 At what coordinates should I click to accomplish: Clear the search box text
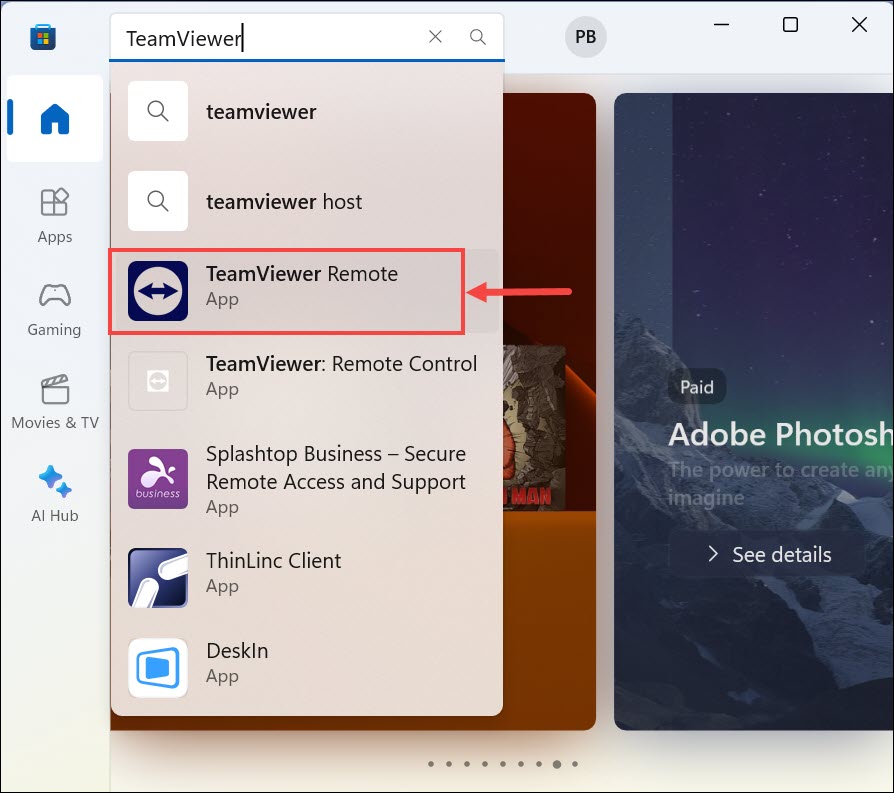click(435, 37)
